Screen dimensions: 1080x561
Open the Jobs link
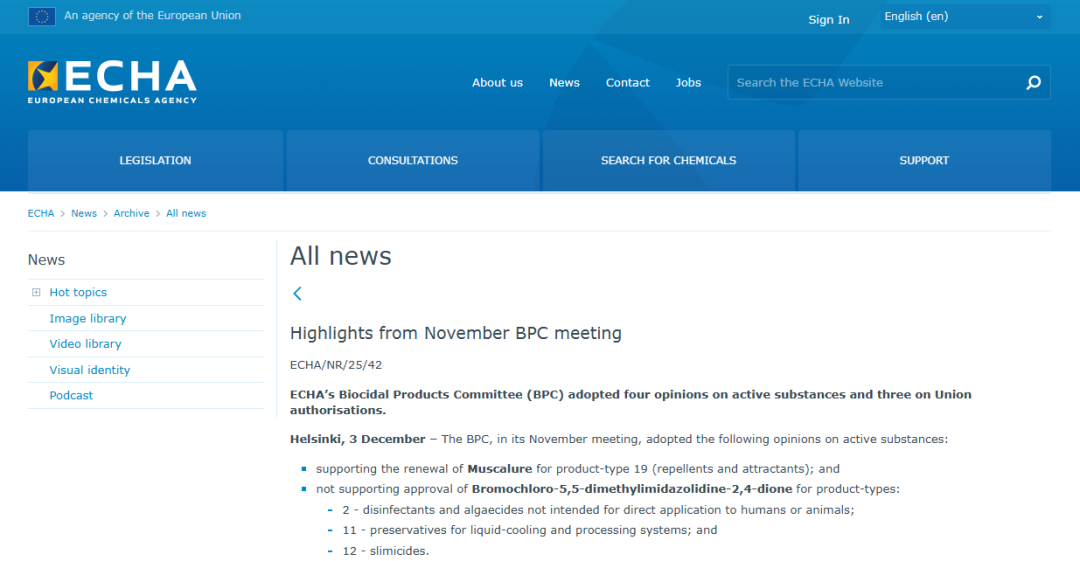688,83
